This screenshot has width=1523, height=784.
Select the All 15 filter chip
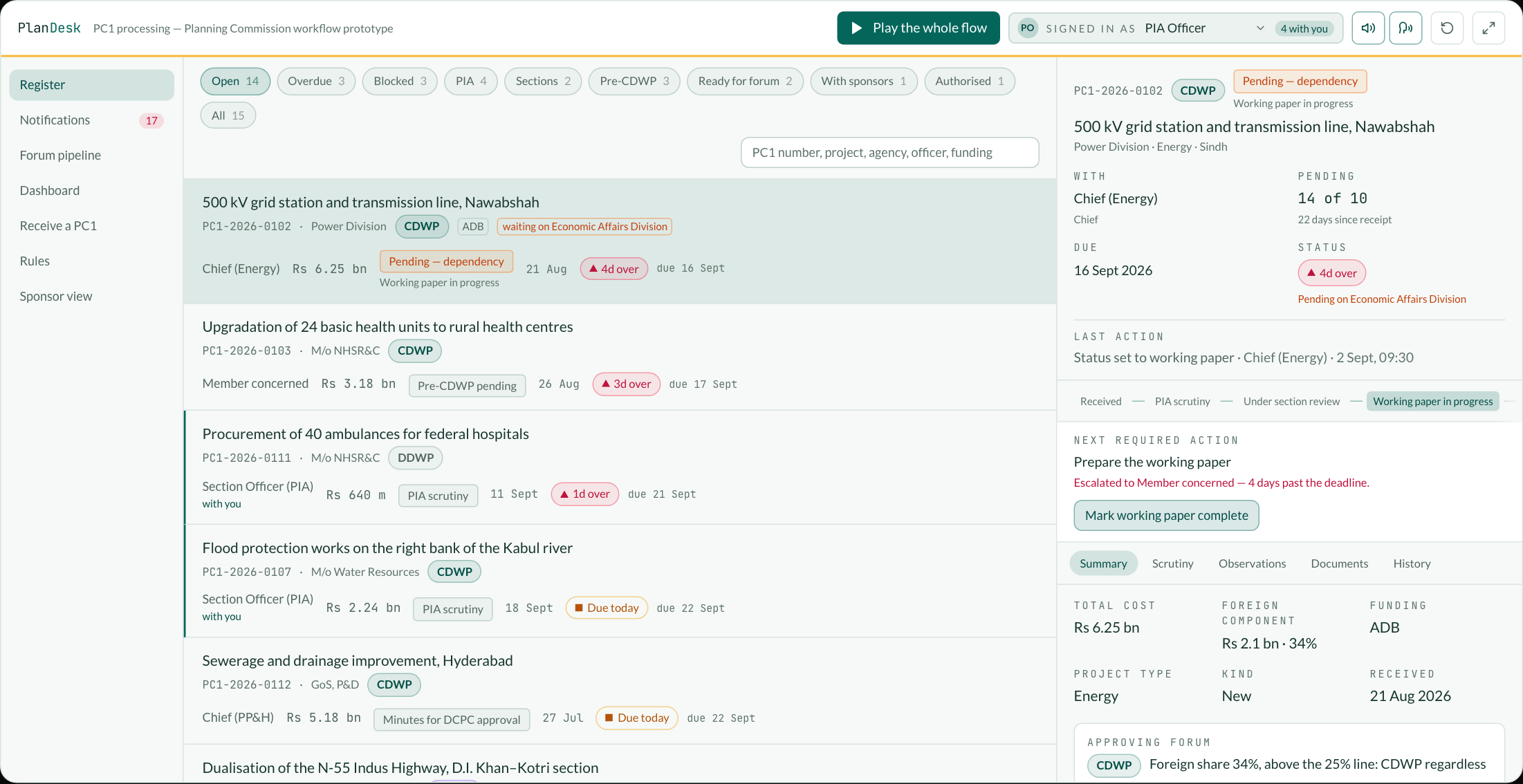(228, 115)
